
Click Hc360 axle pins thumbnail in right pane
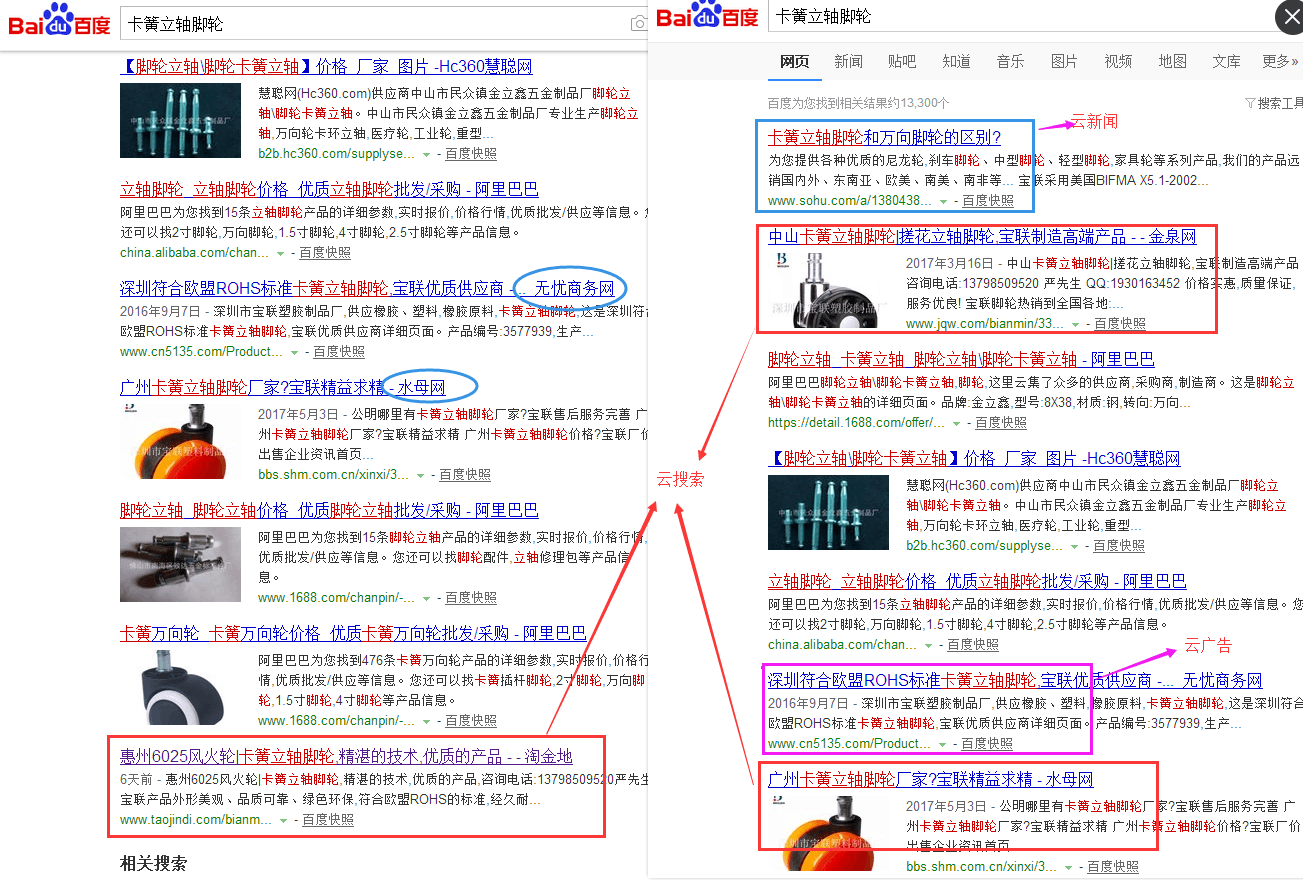coord(829,512)
